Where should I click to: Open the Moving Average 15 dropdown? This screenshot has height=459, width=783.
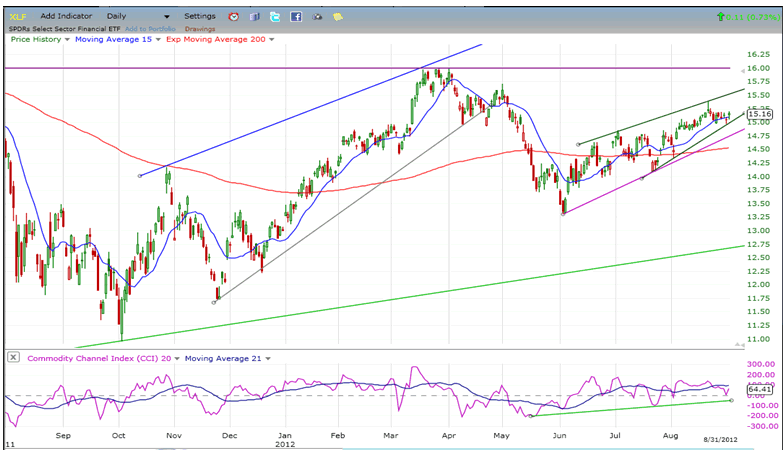tap(156, 40)
